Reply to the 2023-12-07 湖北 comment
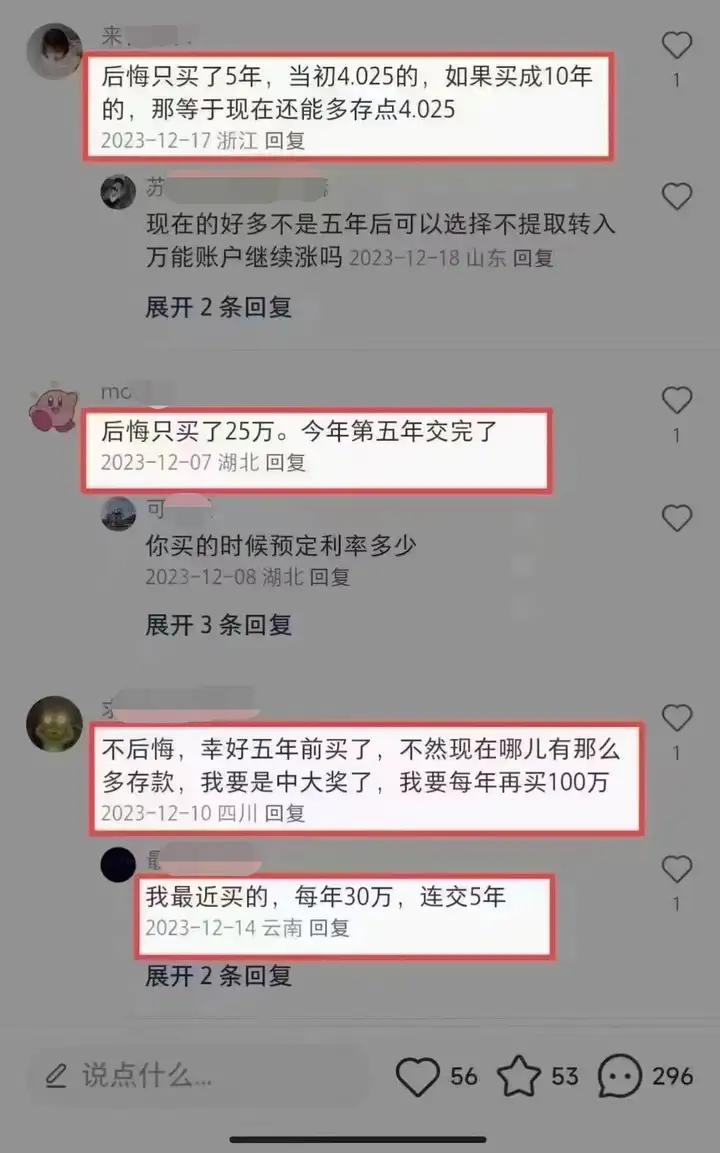The image size is (720, 1153). [285, 463]
